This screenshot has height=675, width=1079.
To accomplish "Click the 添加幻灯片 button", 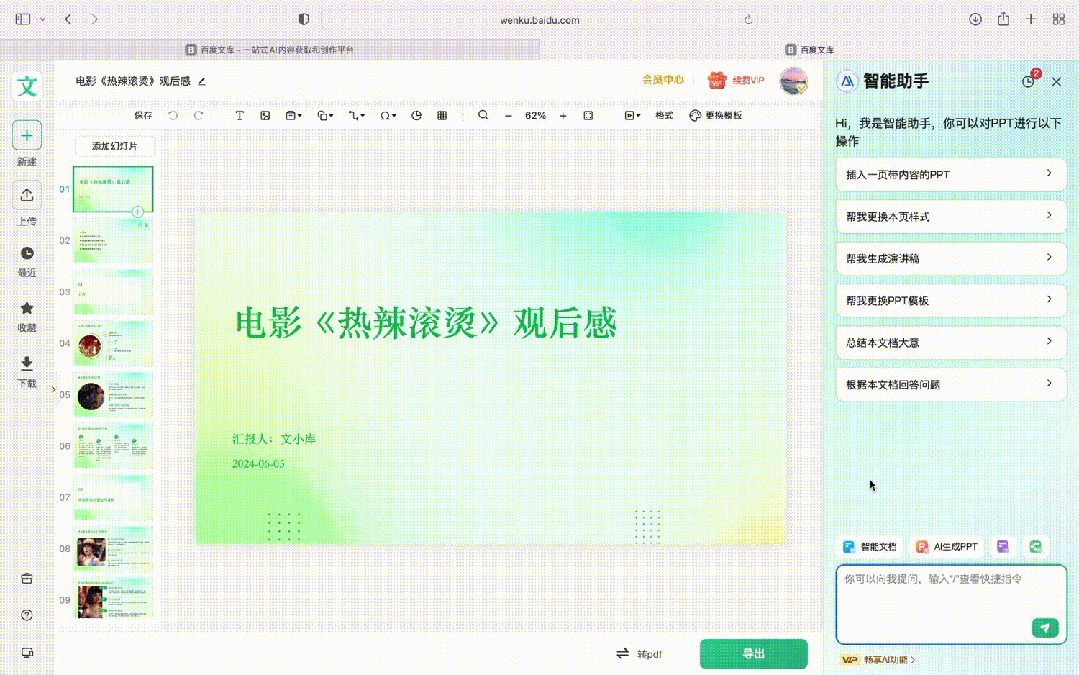I will pos(114,146).
